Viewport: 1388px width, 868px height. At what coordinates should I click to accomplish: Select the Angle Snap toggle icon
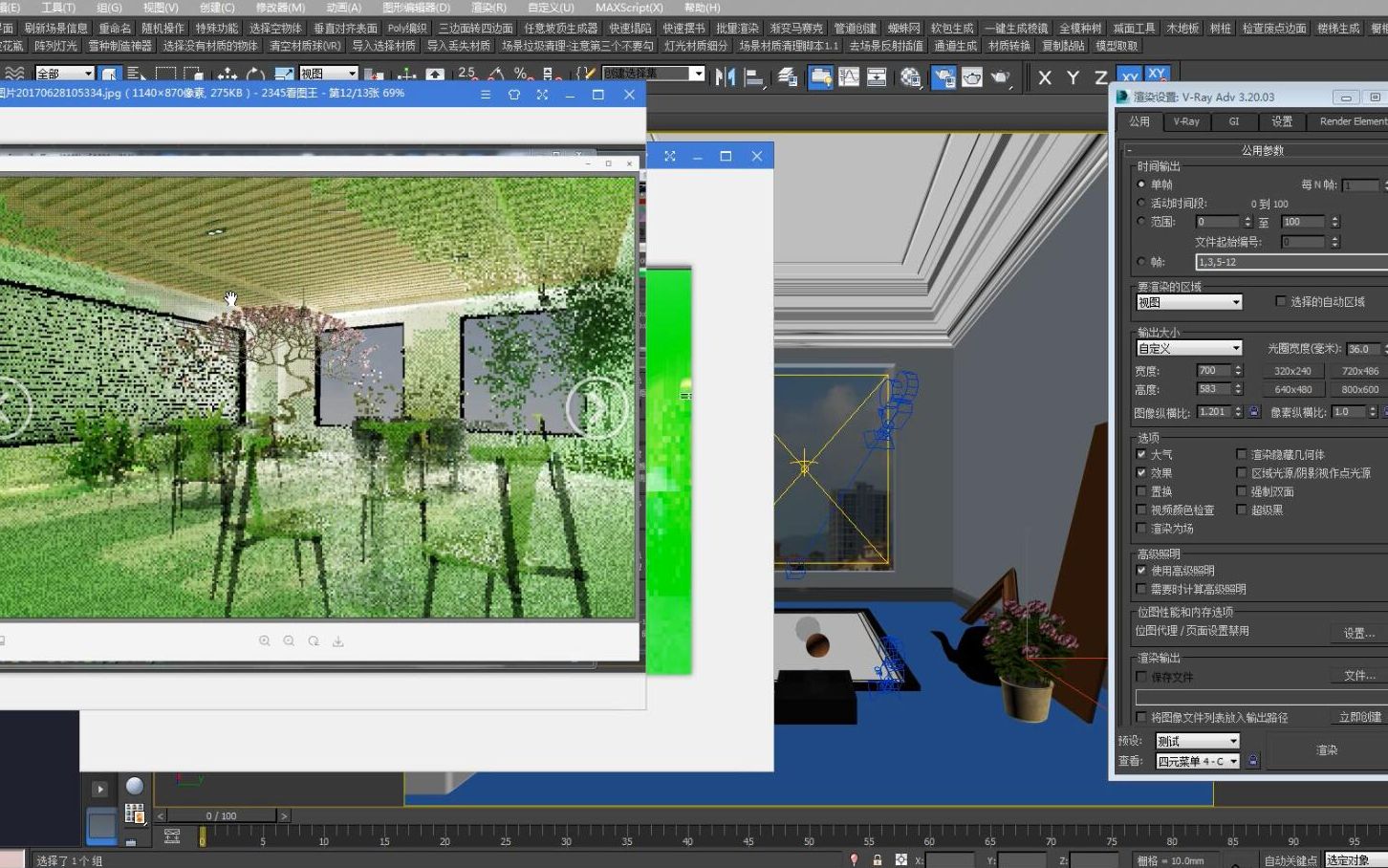pyautogui.click(x=496, y=74)
